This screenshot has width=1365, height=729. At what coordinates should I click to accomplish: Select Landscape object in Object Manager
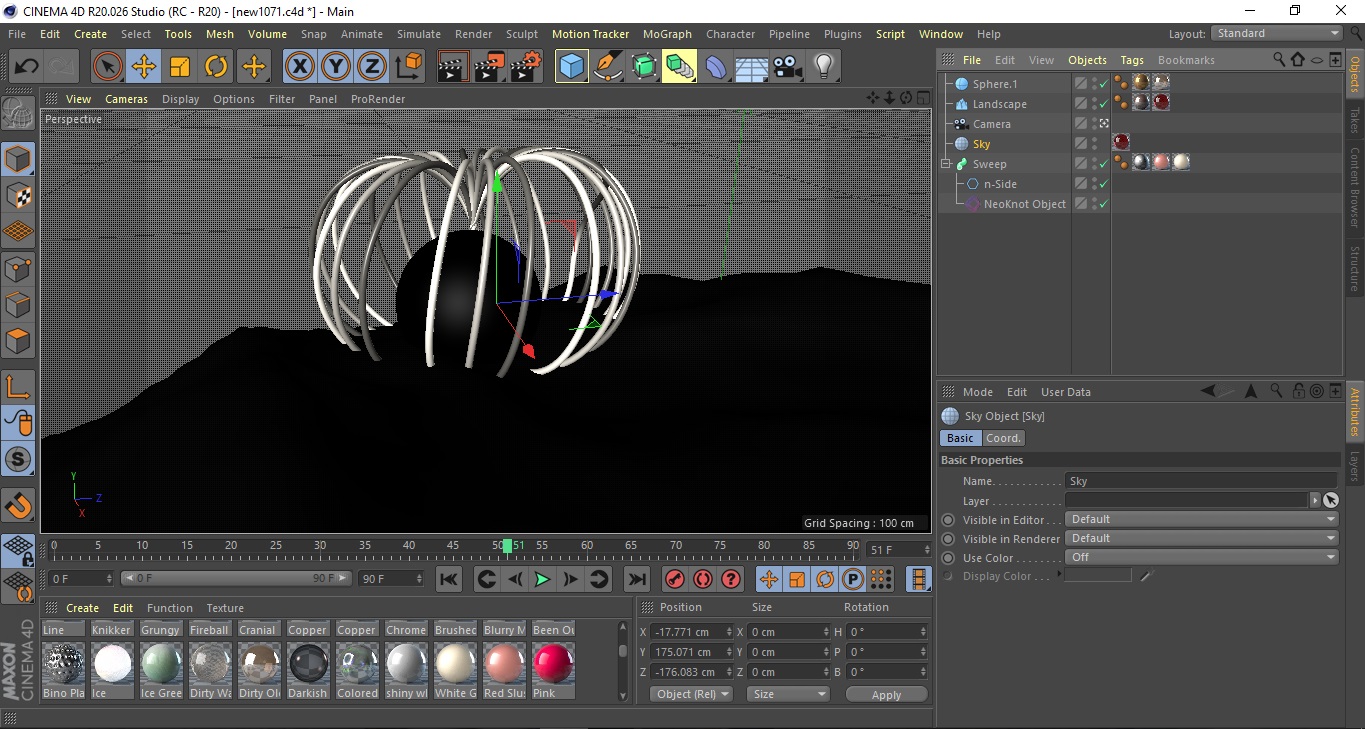point(999,104)
